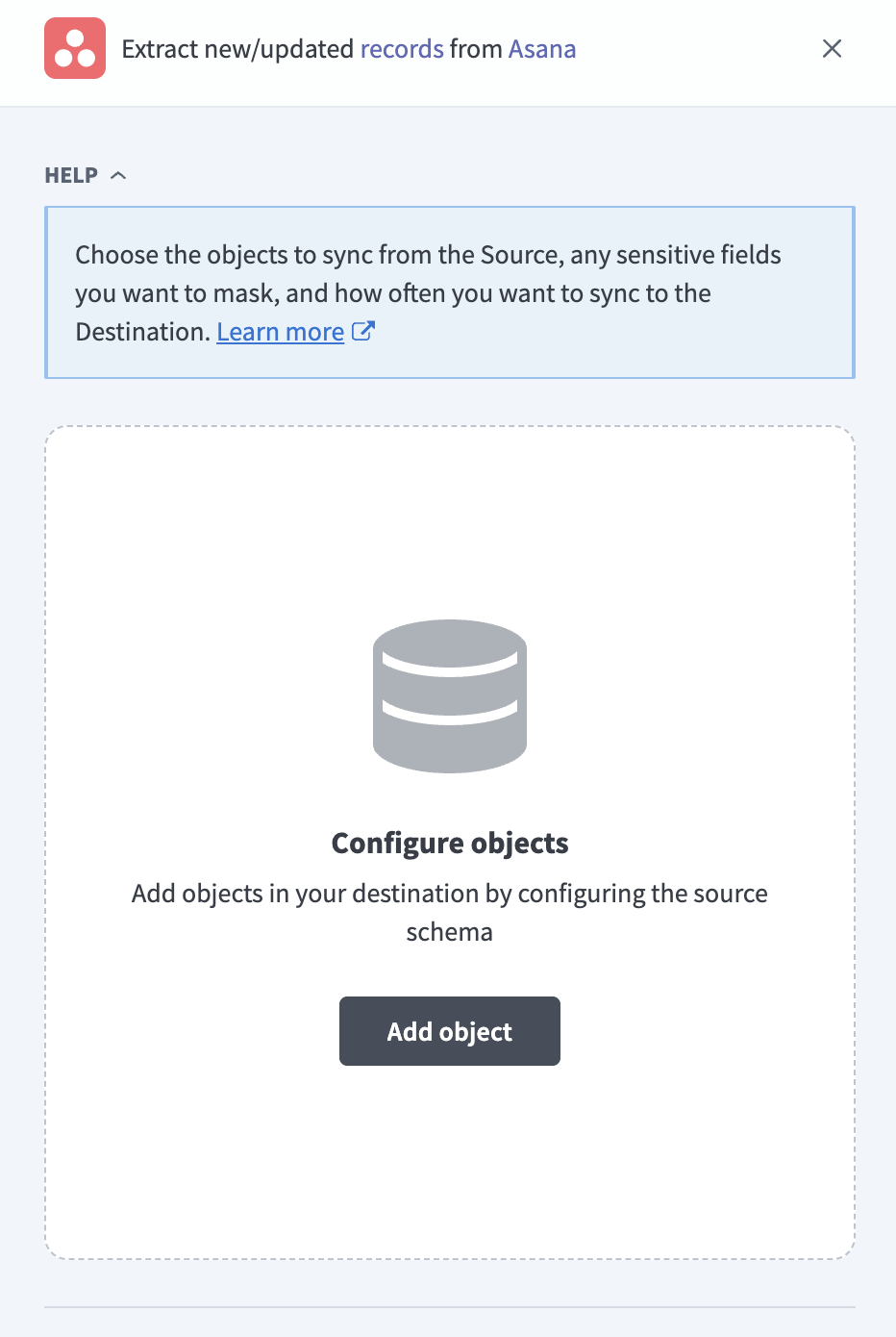Click the word 'schema' below the heading
The width and height of the screenshot is (896, 1337).
pos(449,932)
